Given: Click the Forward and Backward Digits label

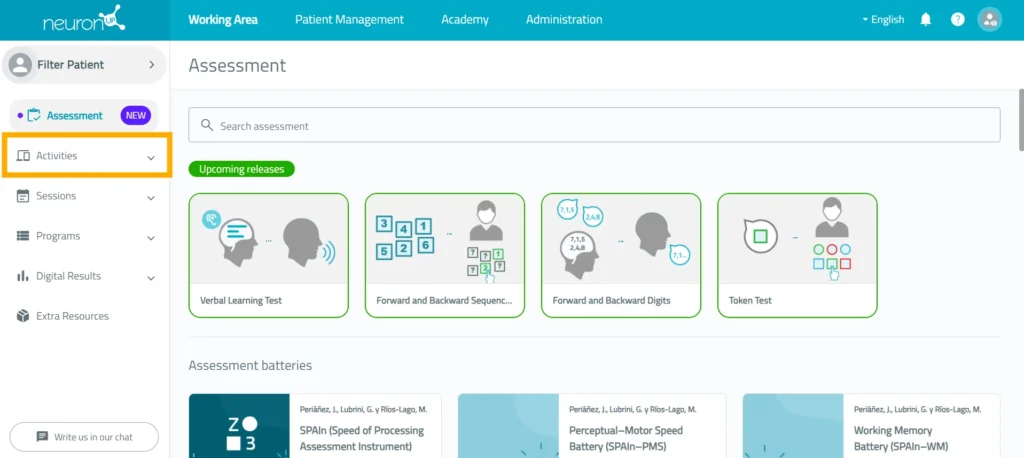Looking at the screenshot, I should coord(611,301).
